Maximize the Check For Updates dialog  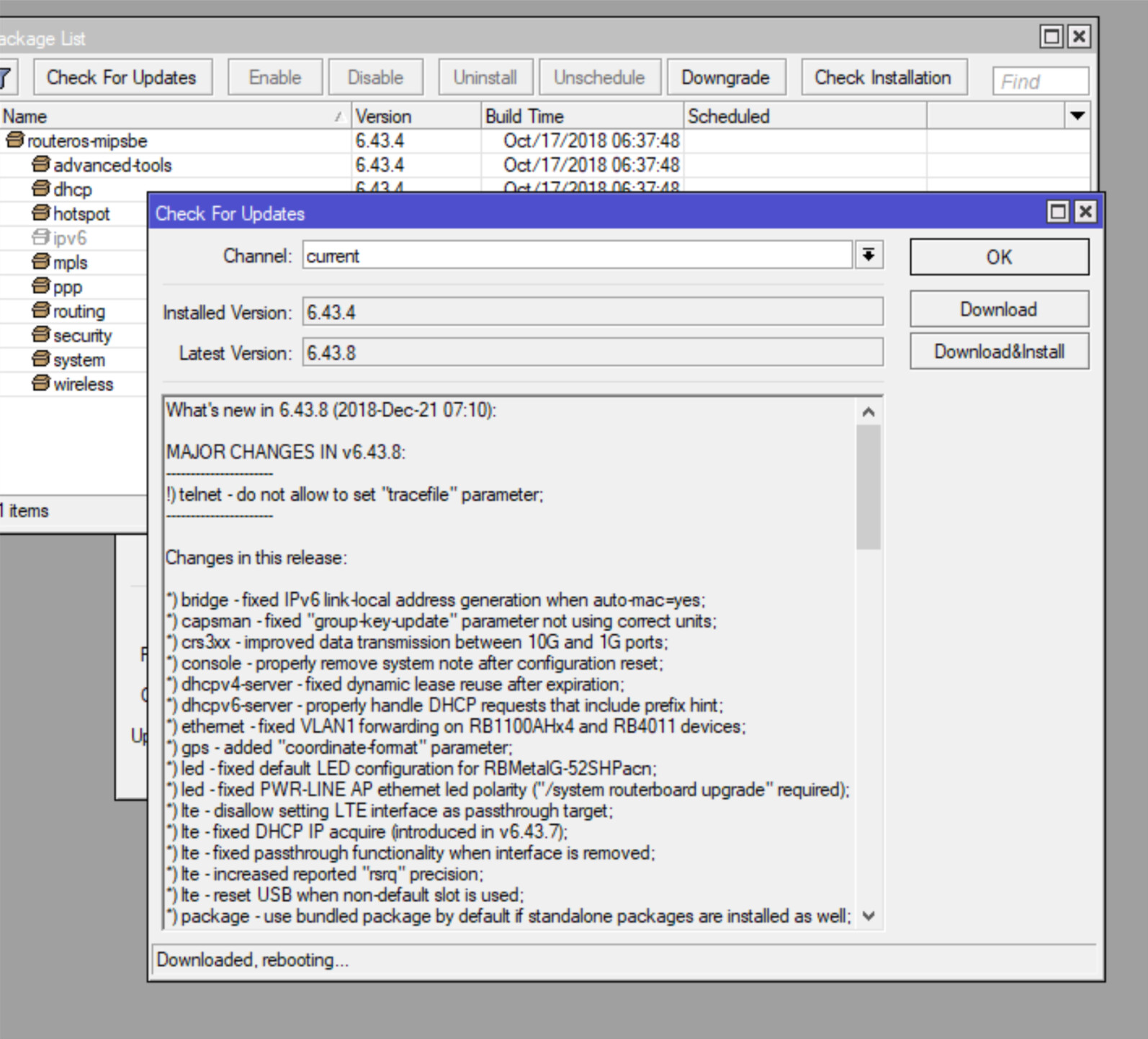point(1058,212)
